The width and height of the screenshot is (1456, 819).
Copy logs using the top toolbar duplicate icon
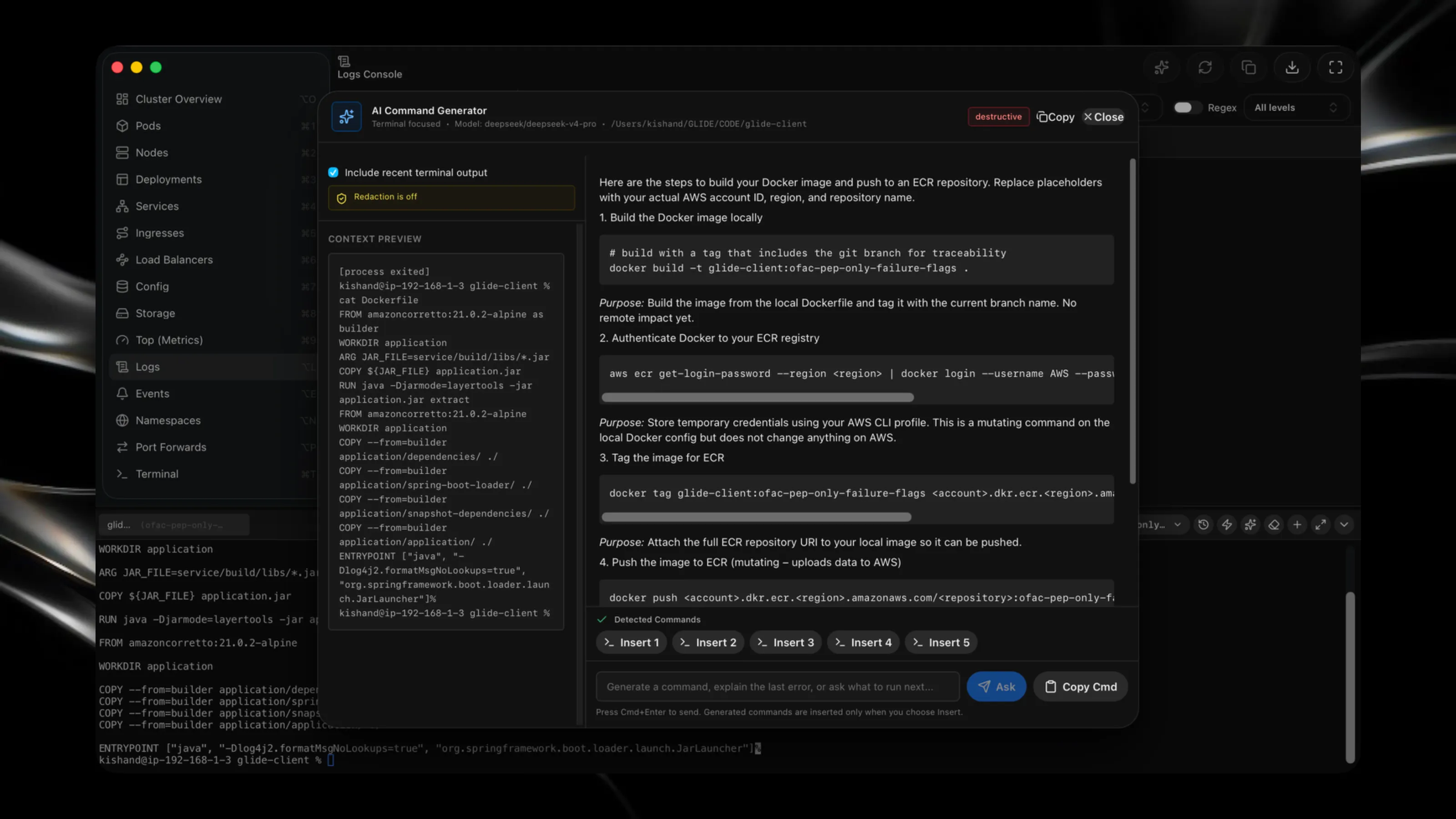tap(1248, 68)
